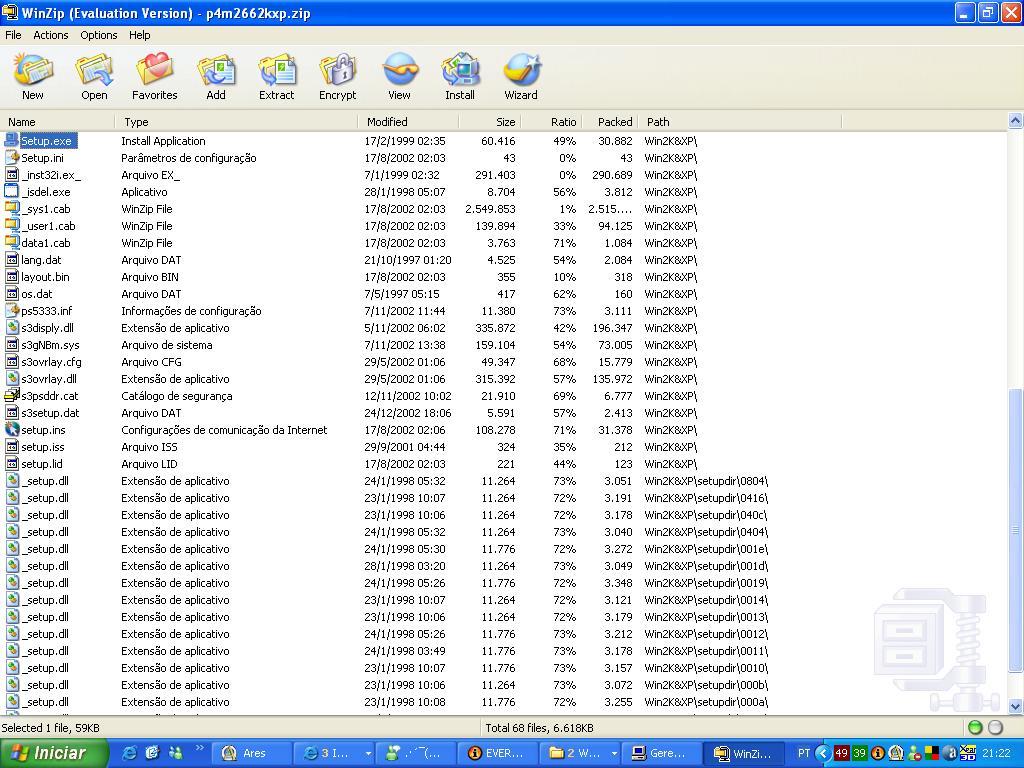Click the View toolbar icon

(x=399, y=77)
